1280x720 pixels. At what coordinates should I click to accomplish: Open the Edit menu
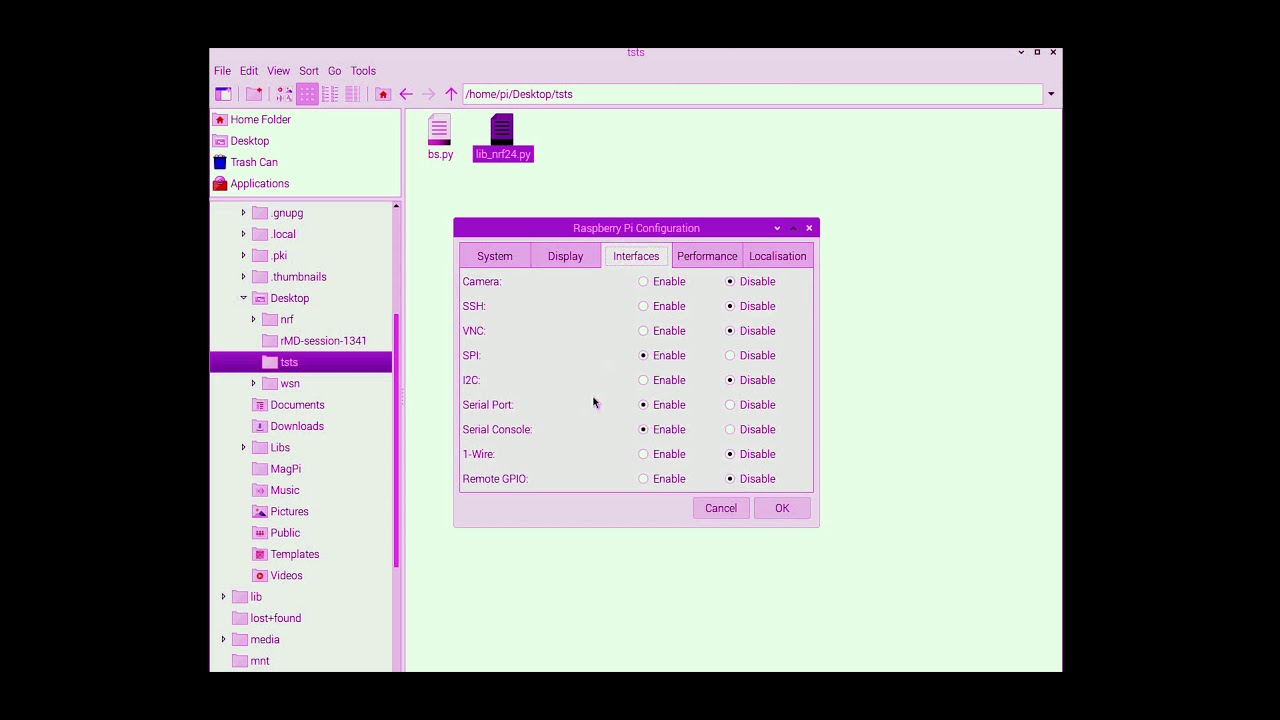(x=249, y=71)
